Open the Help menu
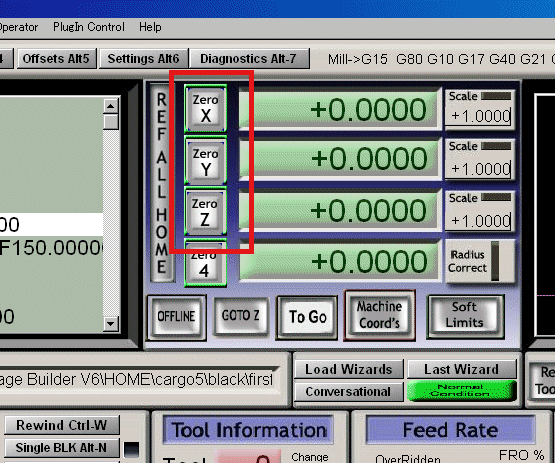 pyautogui.click(x=150, y=27)
